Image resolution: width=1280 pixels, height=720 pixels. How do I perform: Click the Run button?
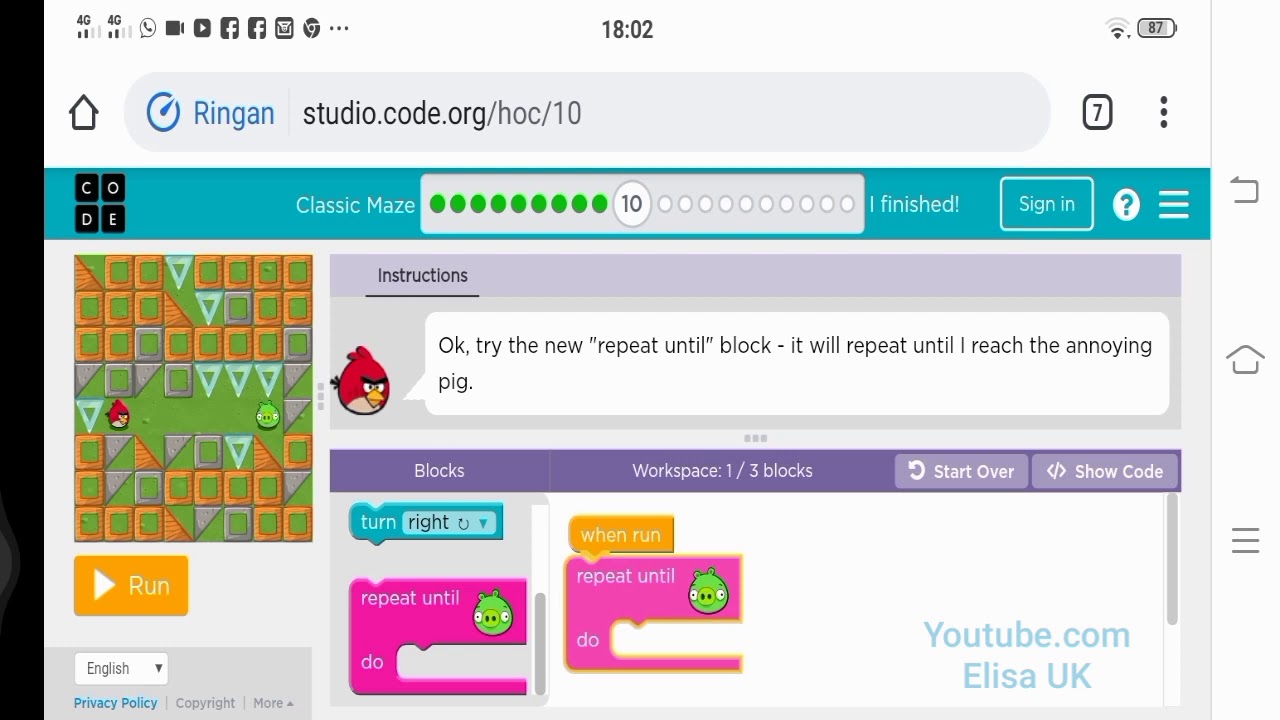click(x=131, y=585)
